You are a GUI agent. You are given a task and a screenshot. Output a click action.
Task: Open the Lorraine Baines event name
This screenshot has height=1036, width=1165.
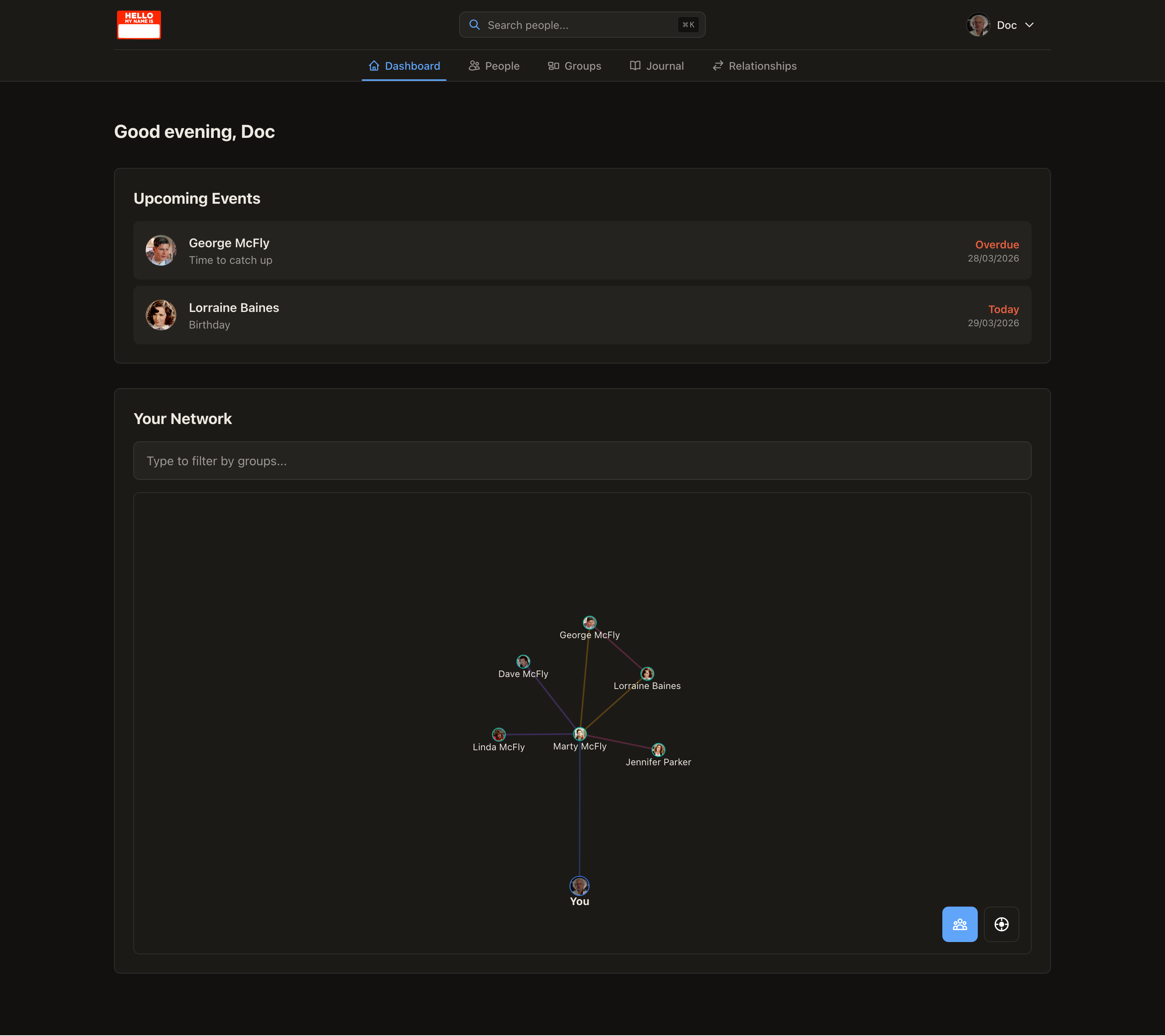pyautogui.click(x=234, y=308)
